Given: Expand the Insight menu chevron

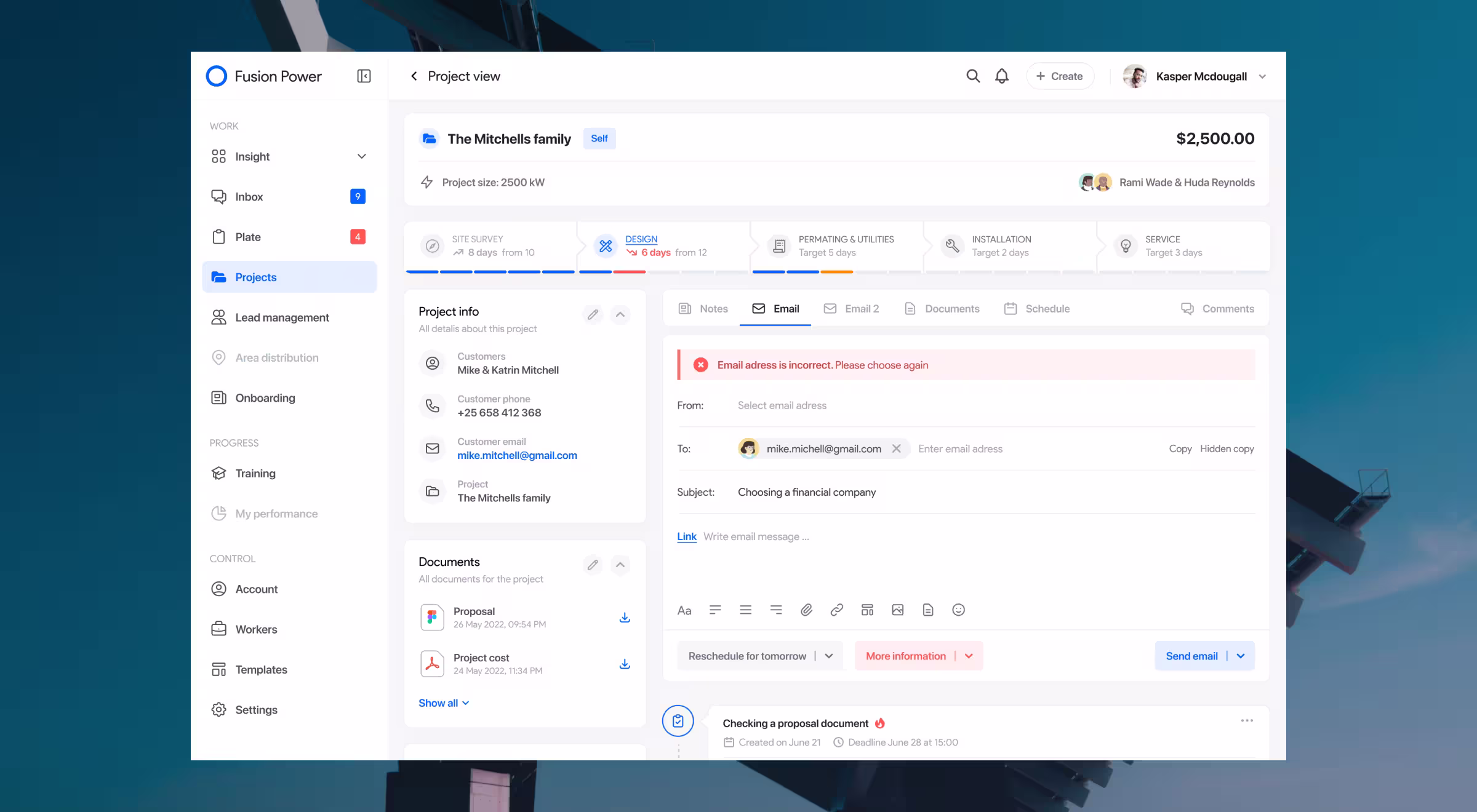Looking at the screenshot, I should 362,156.
